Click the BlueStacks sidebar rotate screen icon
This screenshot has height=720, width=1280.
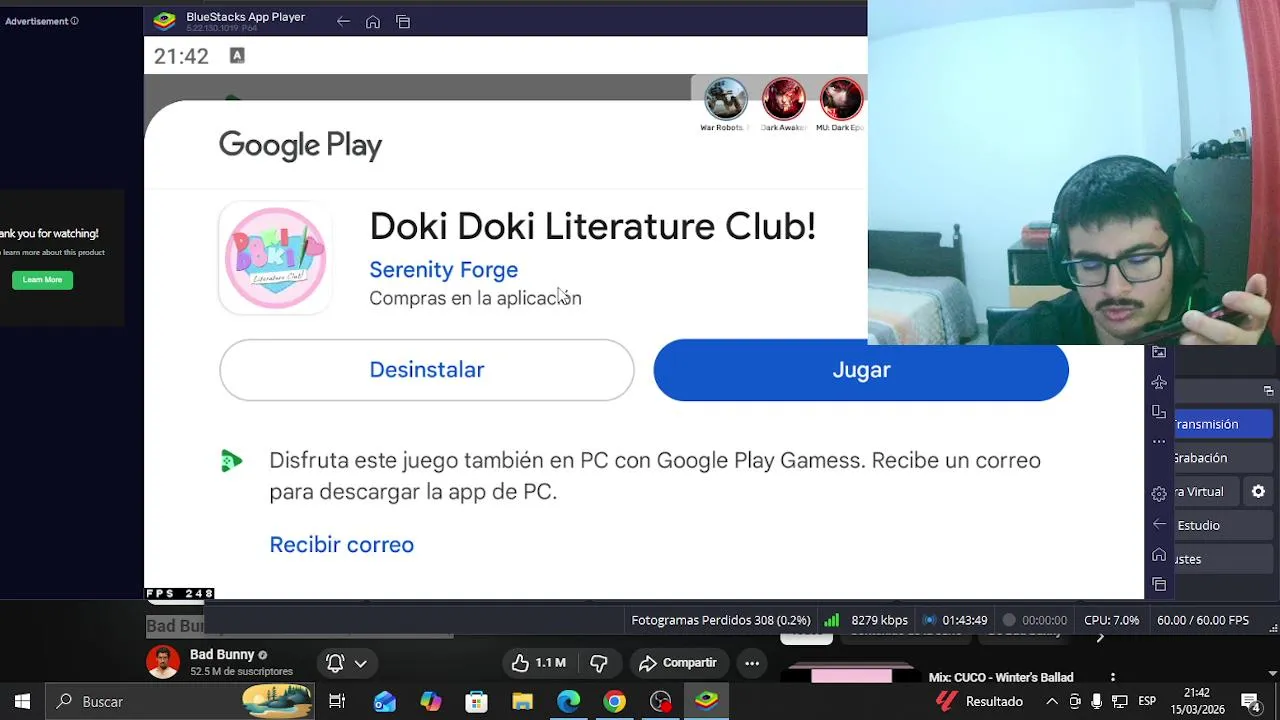1159,412
